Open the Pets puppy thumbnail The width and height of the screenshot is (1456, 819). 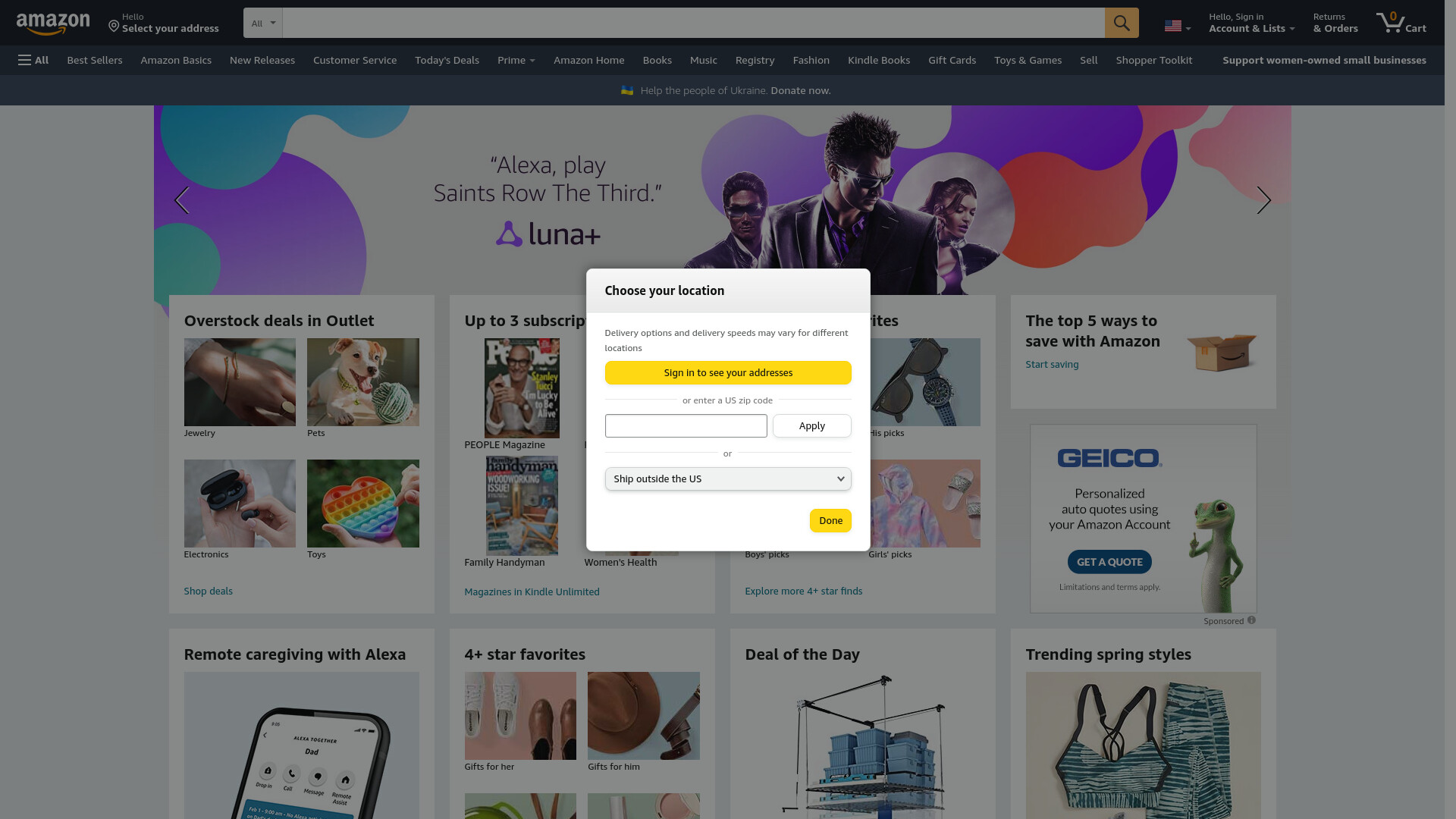pos(363,382)
